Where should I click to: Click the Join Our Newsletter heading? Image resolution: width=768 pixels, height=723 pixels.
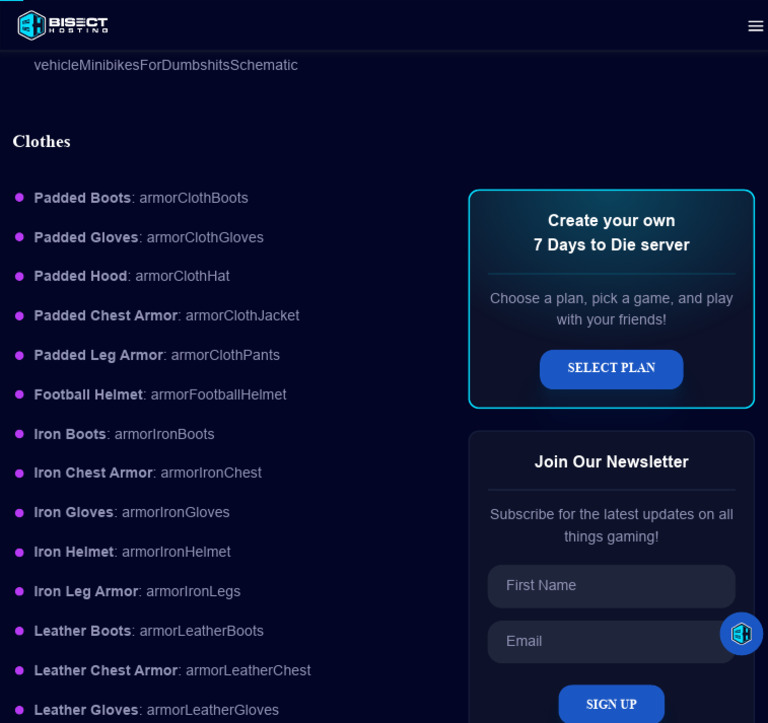611,462
